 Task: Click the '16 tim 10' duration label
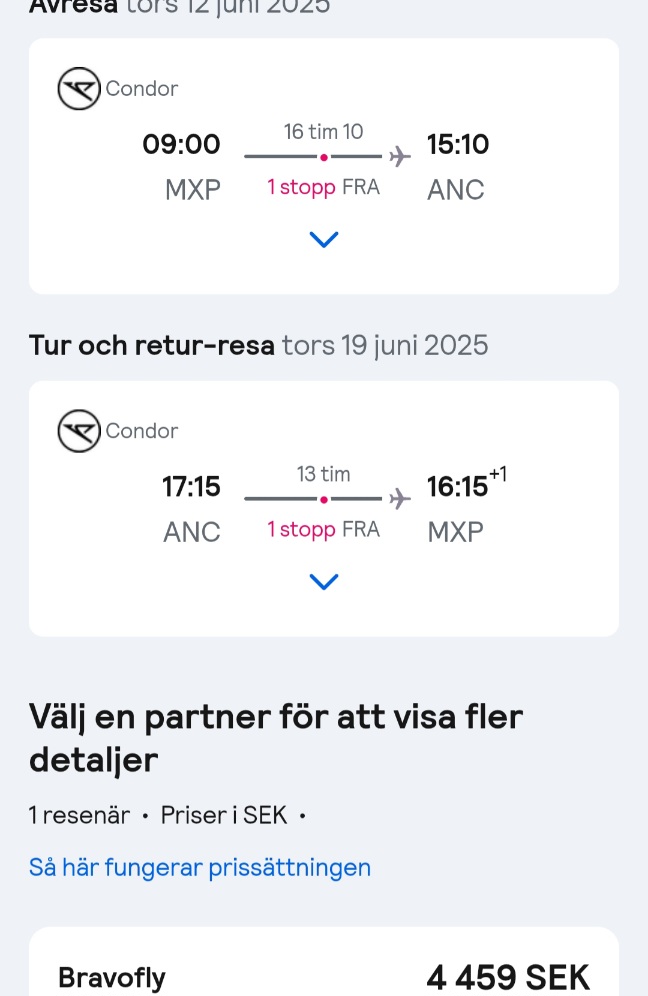pyautogui.click(x=323, y=131)
